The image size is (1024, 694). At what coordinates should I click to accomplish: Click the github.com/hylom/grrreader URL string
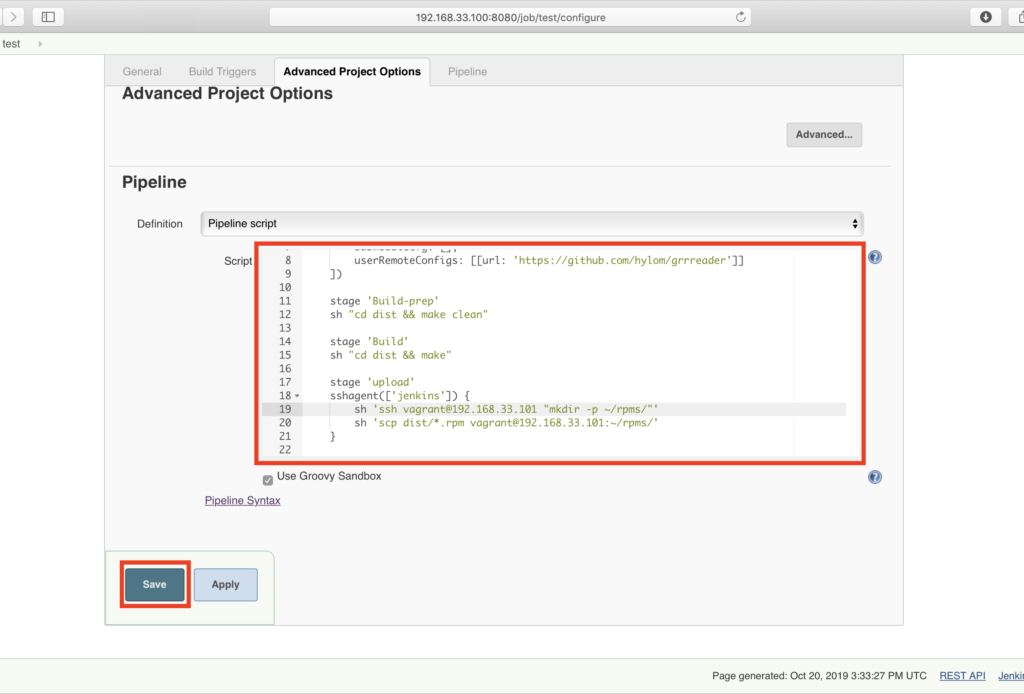622,260
